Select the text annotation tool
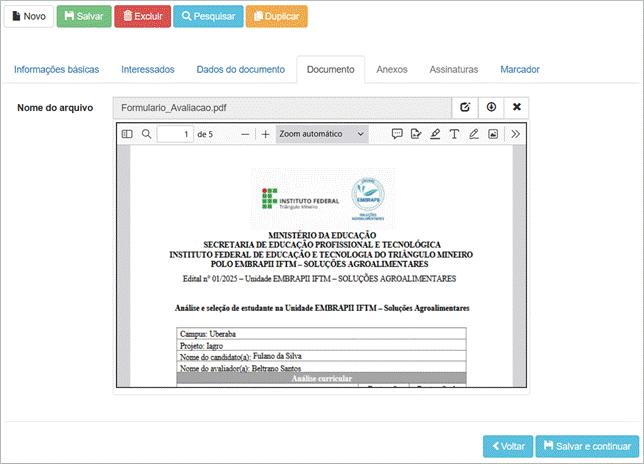 pos(454,134)
